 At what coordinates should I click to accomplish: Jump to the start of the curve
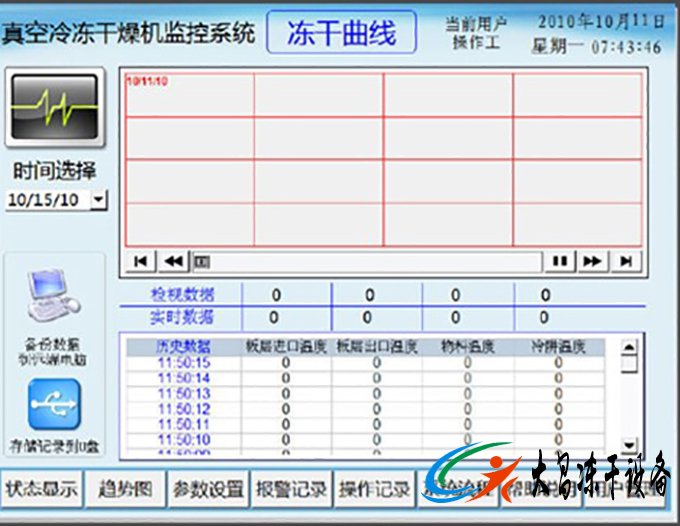[140, 261]
